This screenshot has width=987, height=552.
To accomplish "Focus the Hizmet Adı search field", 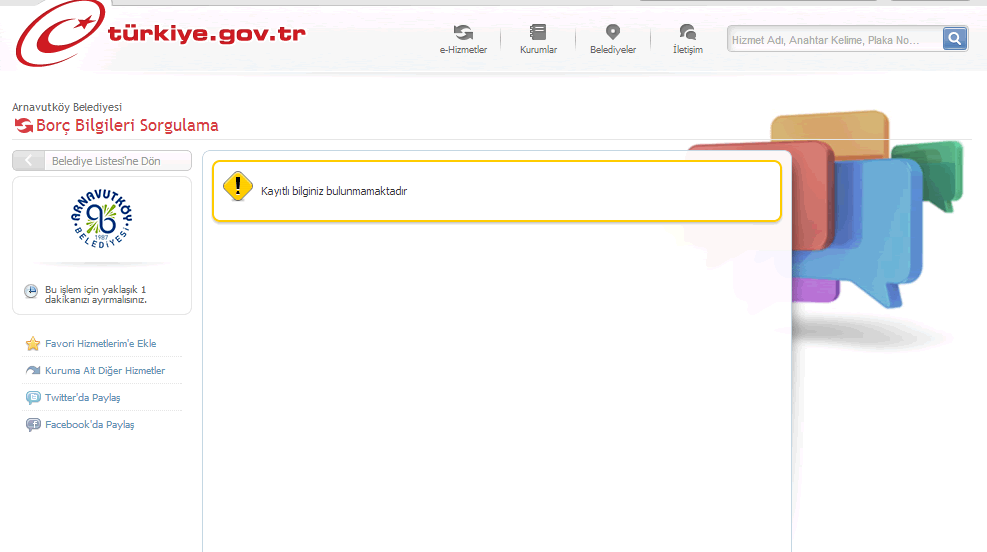I will tap(834, 40).
